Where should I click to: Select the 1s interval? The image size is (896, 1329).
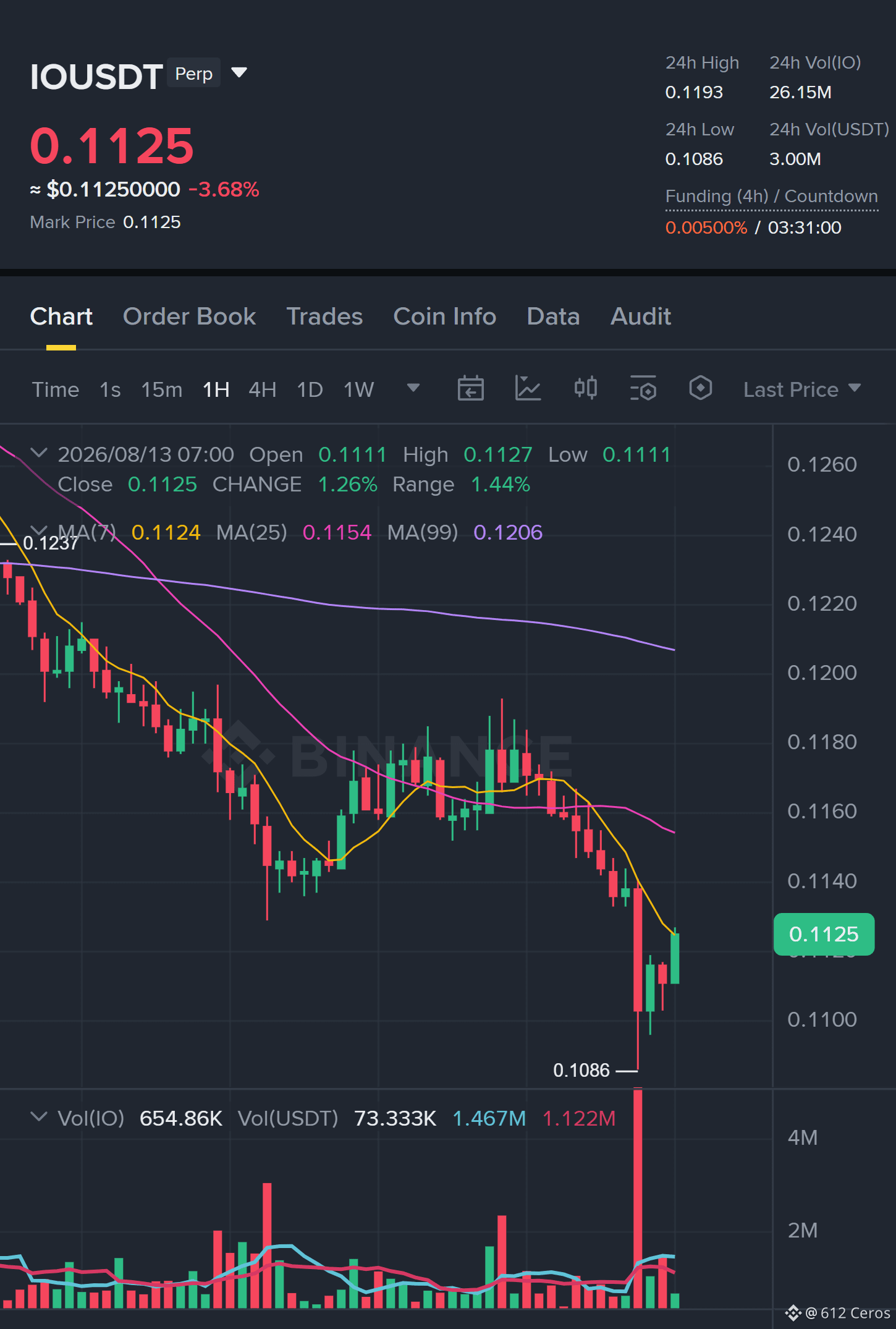[x=110, y=389]
